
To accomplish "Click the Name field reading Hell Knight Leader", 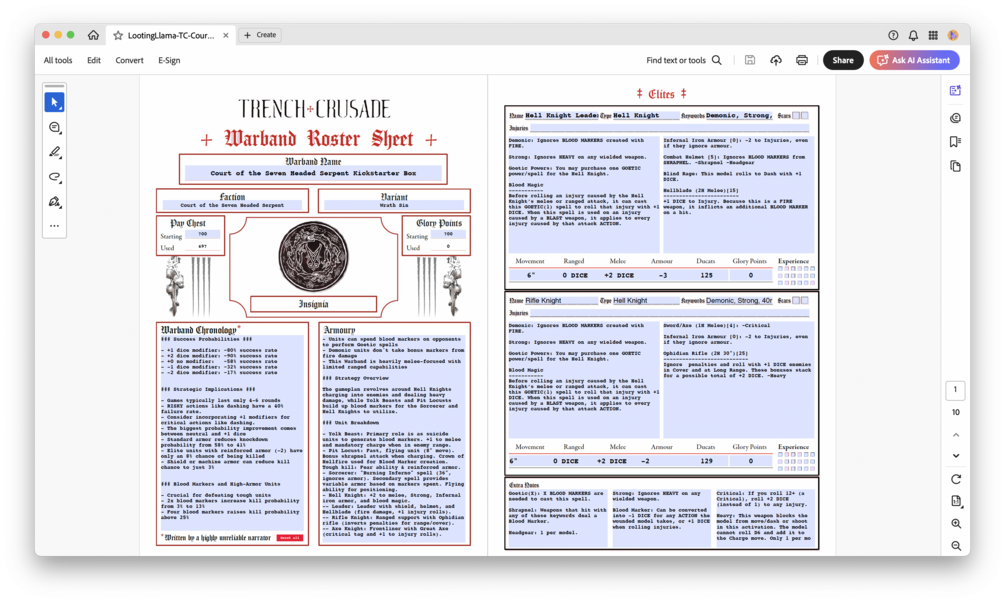I will coord(561,115).
